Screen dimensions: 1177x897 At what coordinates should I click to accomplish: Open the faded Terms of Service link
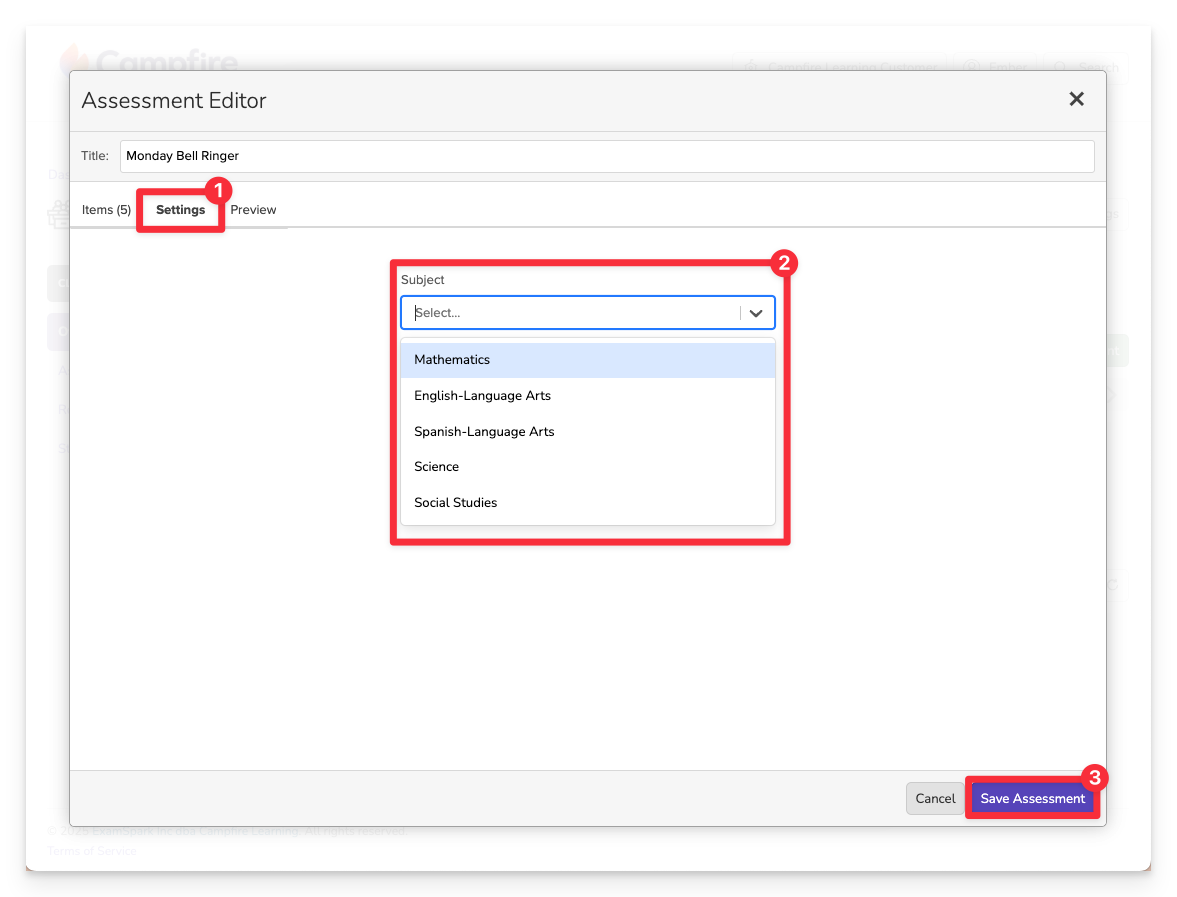(x=92, y=851)
